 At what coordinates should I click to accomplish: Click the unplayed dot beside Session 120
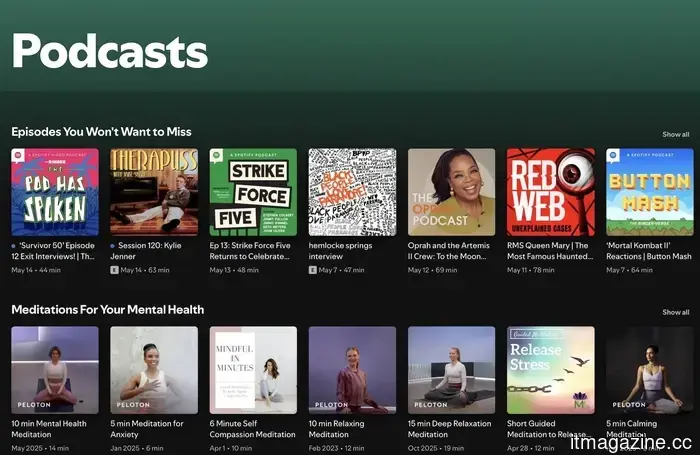(112, 246)
